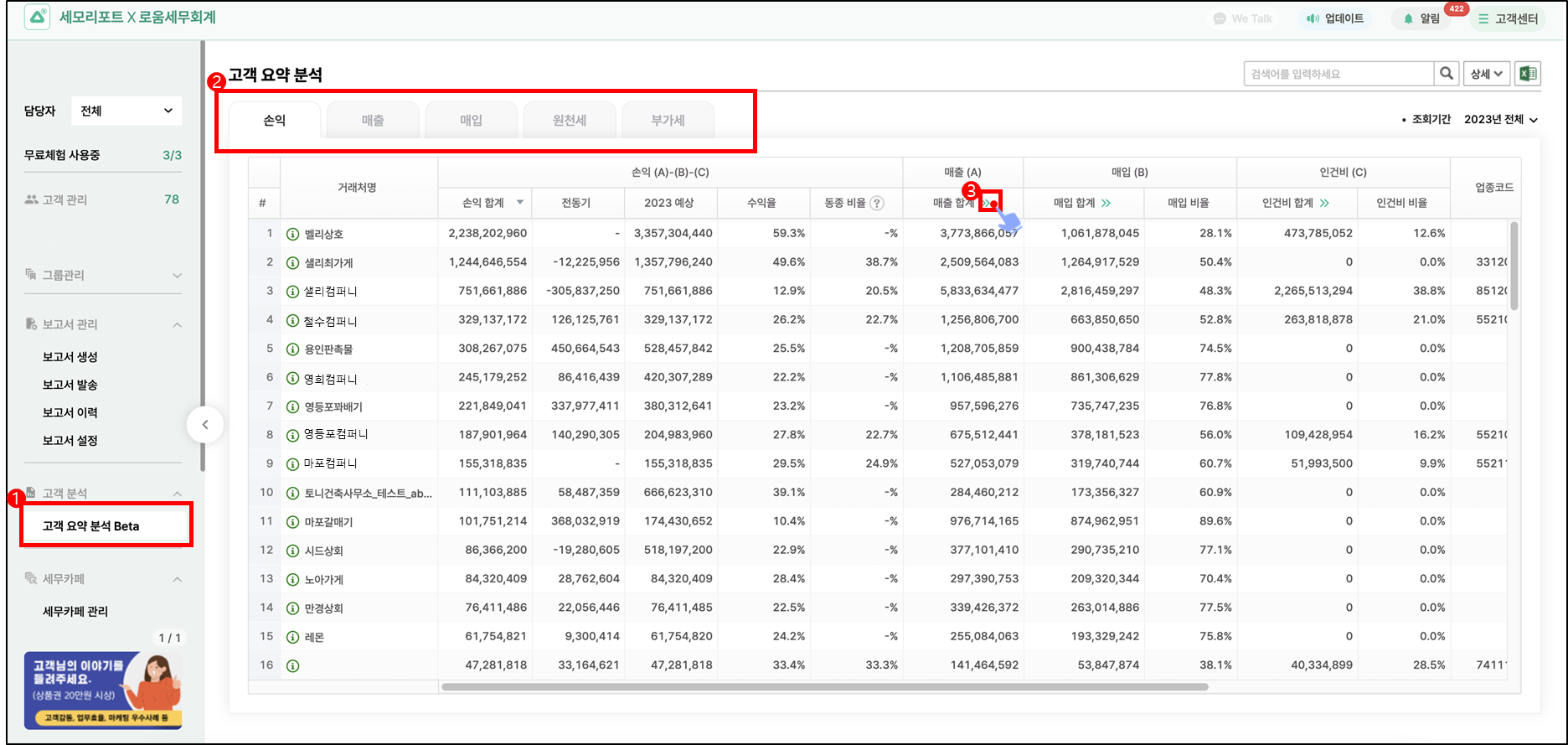Click the search input field
Image resolution: width=1568 pixels, height=745 pixels.
pos(1338,74)
